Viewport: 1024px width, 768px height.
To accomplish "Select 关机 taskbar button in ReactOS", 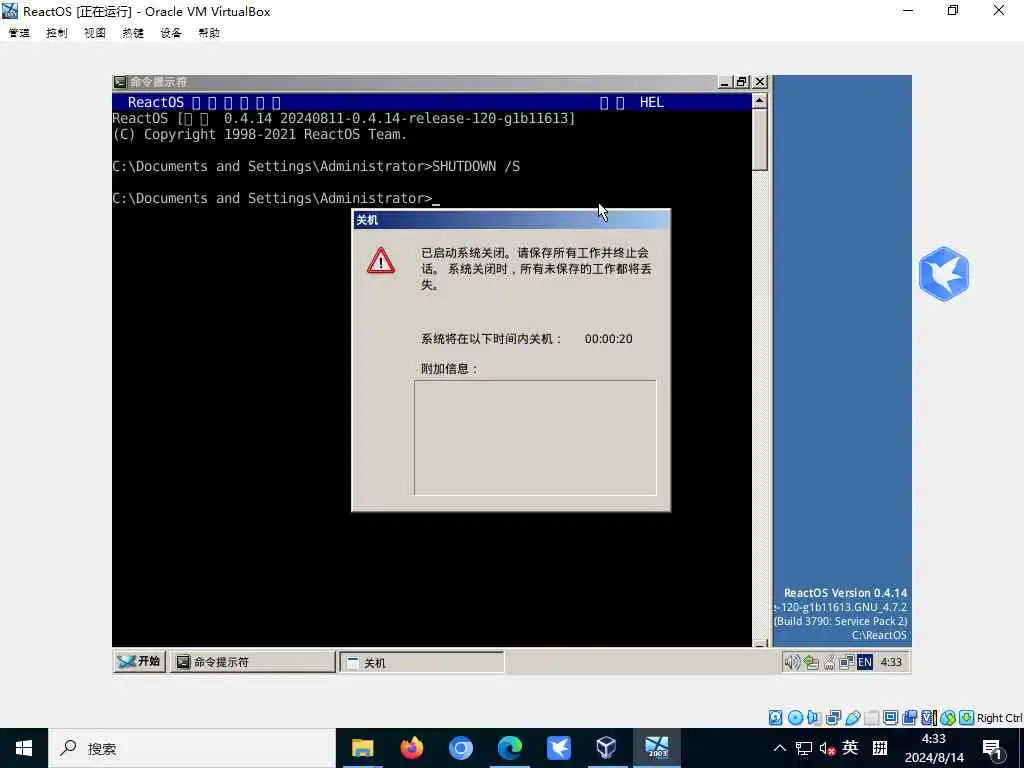I will click(x=422, y=662).
